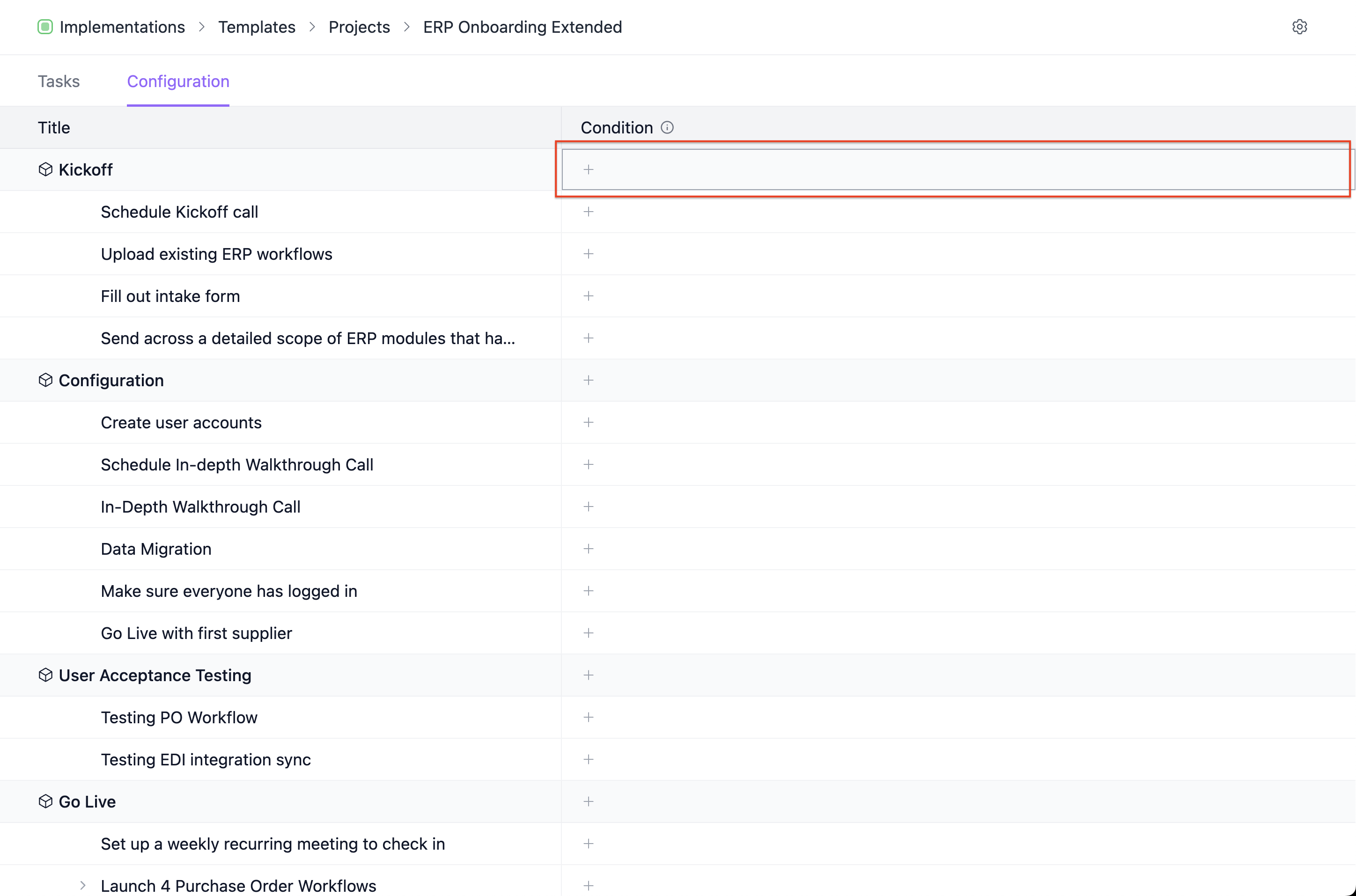Navigate to Templates via breadcrumb

coord(257,27)
